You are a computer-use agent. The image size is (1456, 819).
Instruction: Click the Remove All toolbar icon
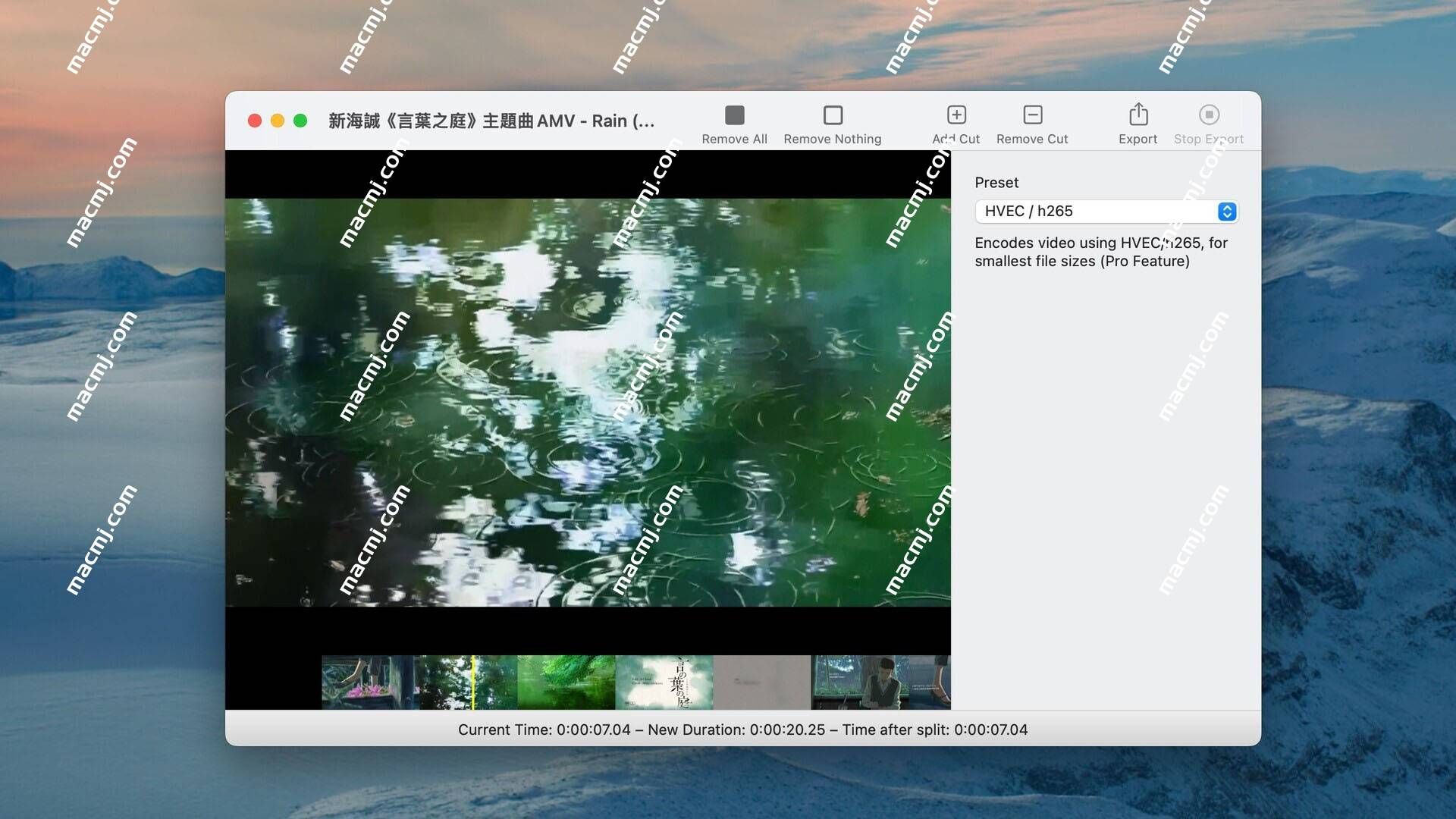[734, 115]
